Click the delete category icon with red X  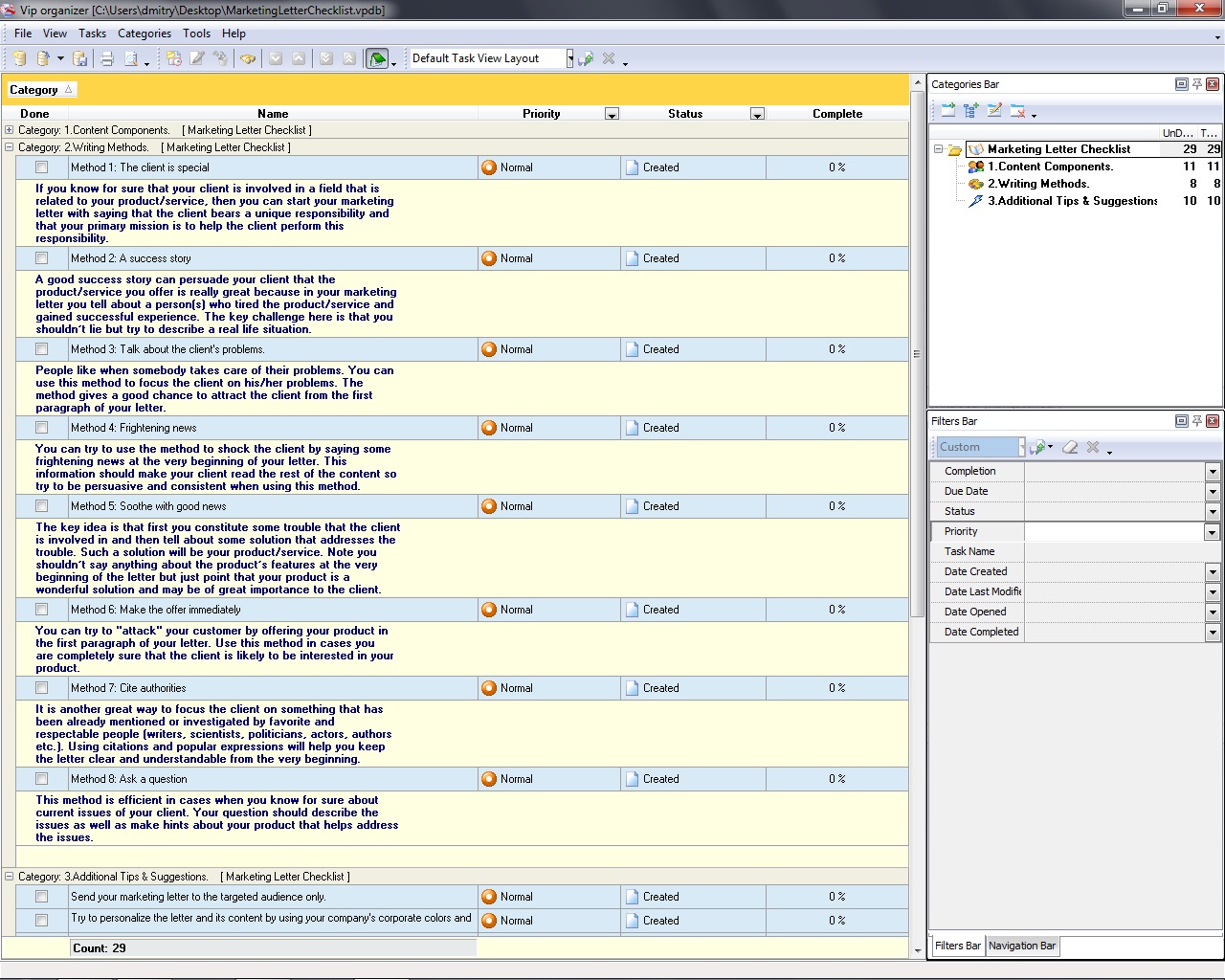click(x=1017, y=111)
